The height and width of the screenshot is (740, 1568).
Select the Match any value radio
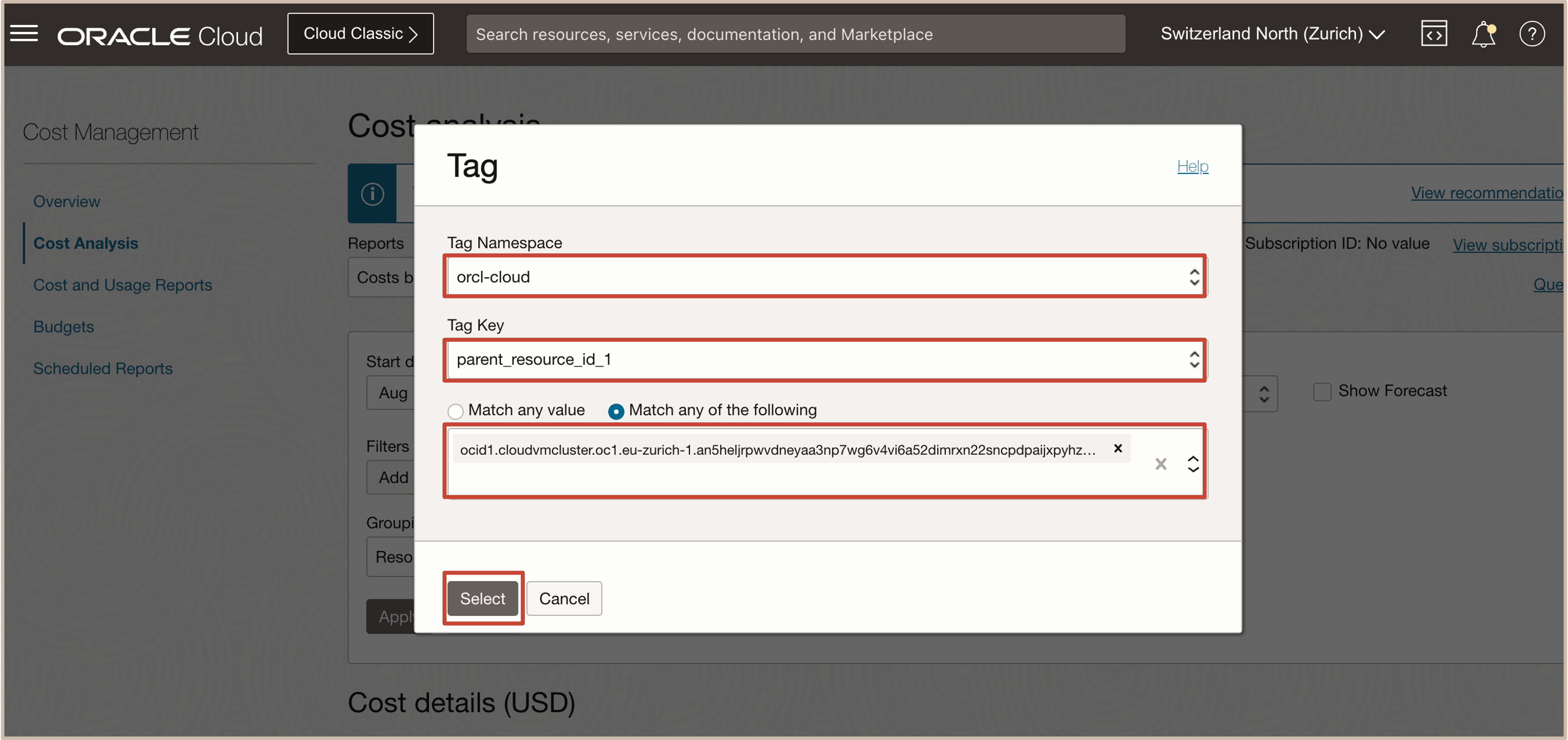[x=455, y=411]
